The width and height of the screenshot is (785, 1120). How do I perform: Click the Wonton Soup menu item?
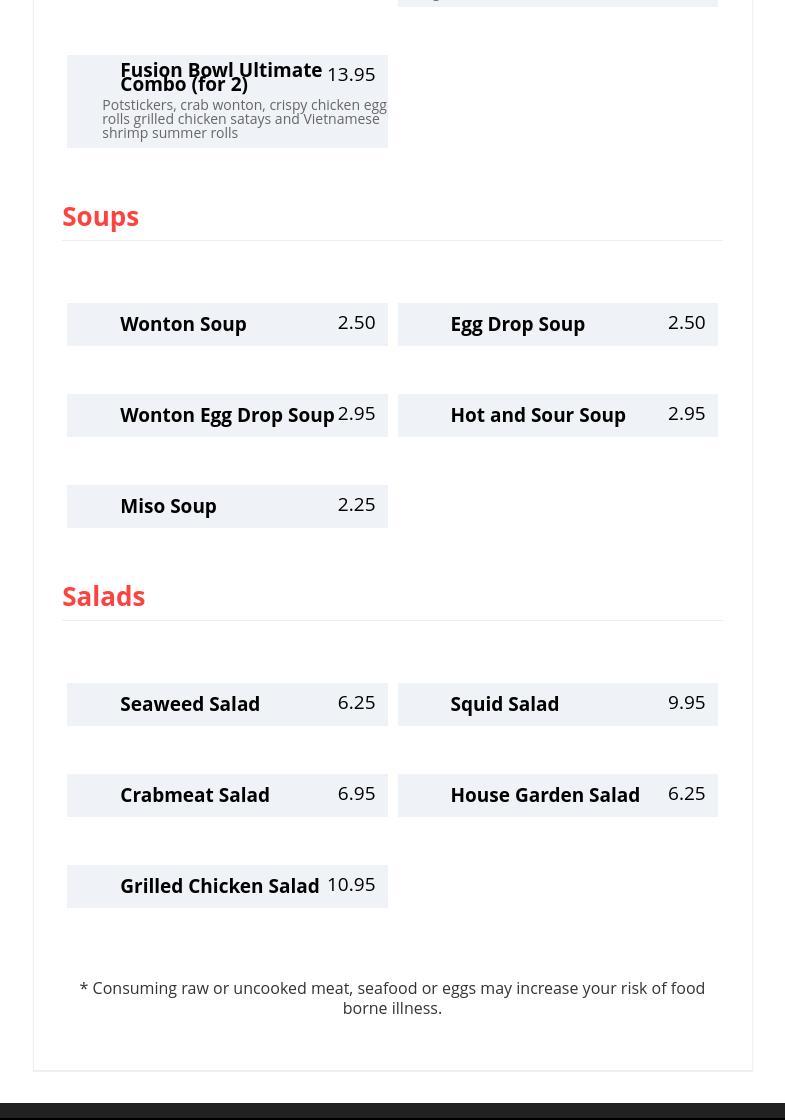(227, 324)
